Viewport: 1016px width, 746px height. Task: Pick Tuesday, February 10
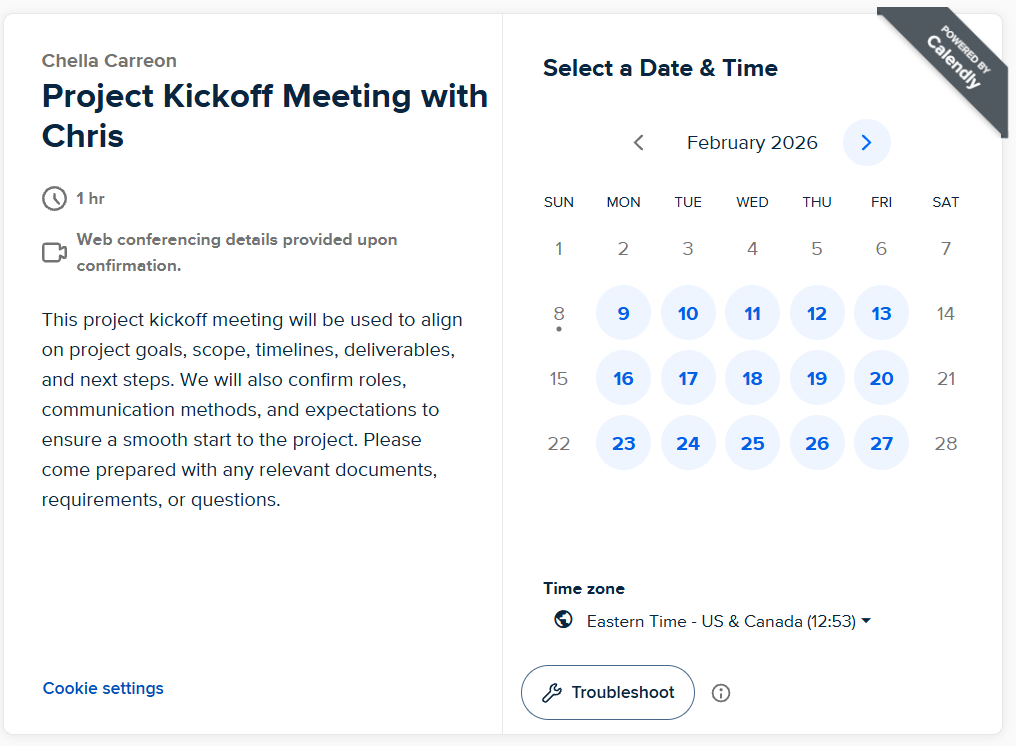[688, 314]
